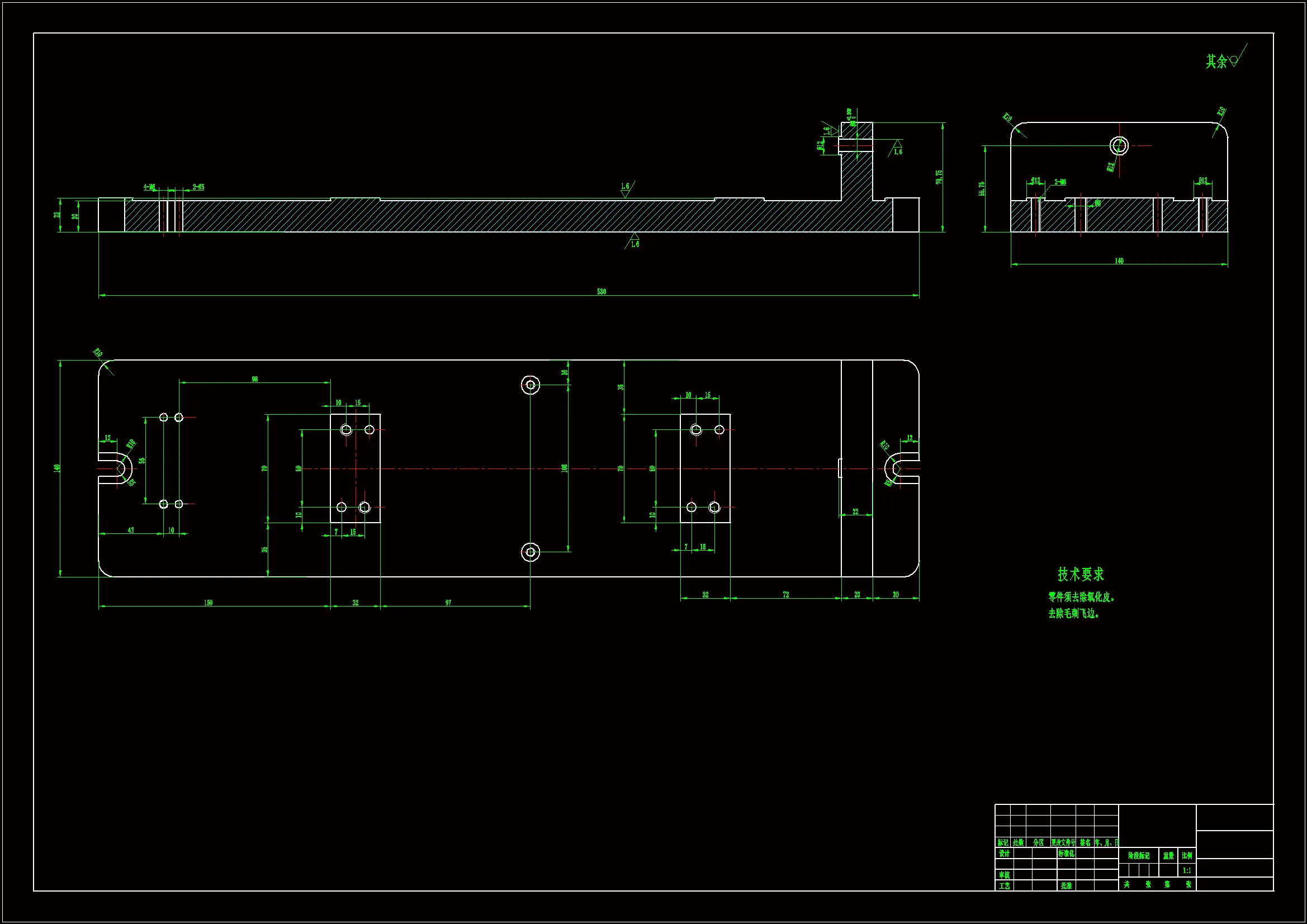
Task: Select the 1:1 scale value in title block
Action: (1186, 870)
